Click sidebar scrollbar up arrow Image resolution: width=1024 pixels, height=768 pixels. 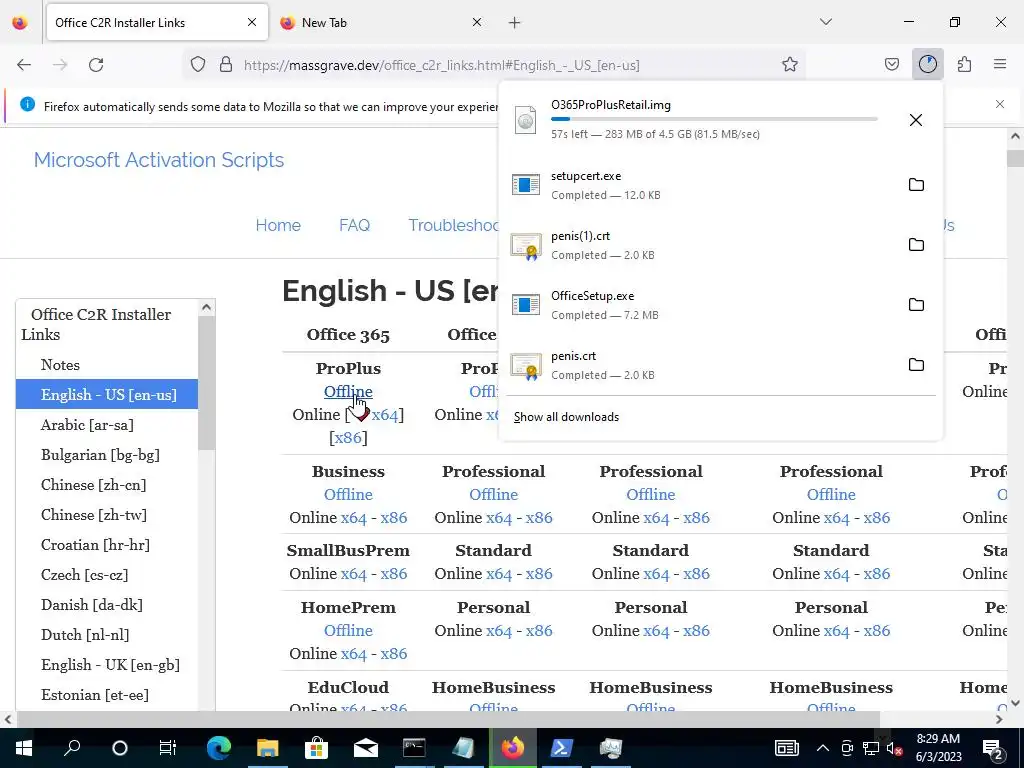pos(206,307)
